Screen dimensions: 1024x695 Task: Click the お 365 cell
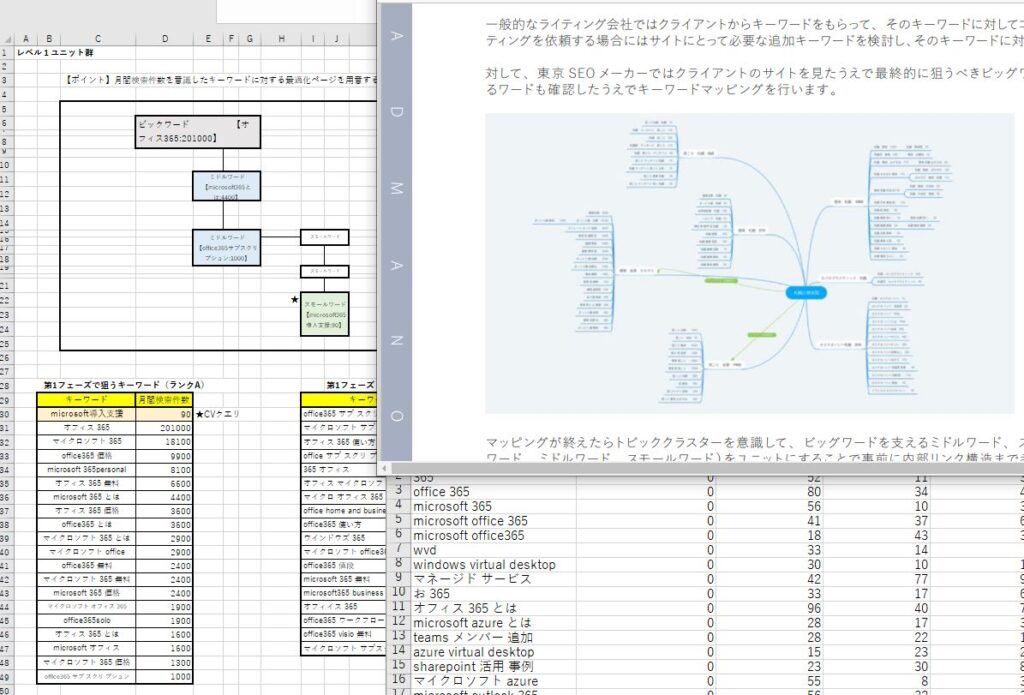pos(493,594)
